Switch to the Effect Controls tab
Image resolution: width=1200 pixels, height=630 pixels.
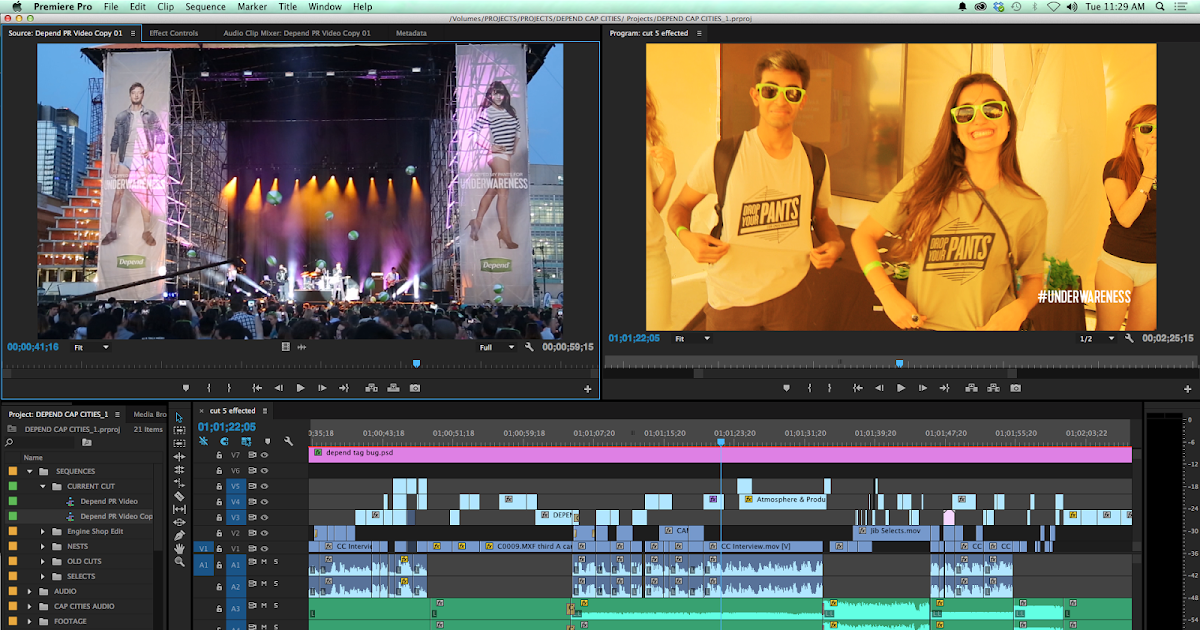174,33
